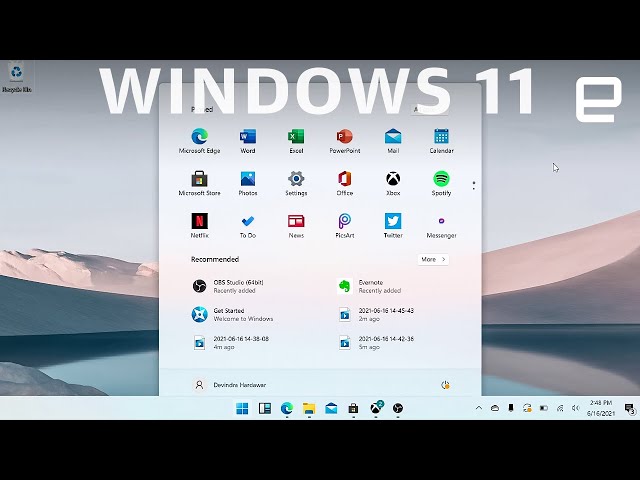
Task: Launch PicsArt from pinned apps
Action: (x=344, y=226)
